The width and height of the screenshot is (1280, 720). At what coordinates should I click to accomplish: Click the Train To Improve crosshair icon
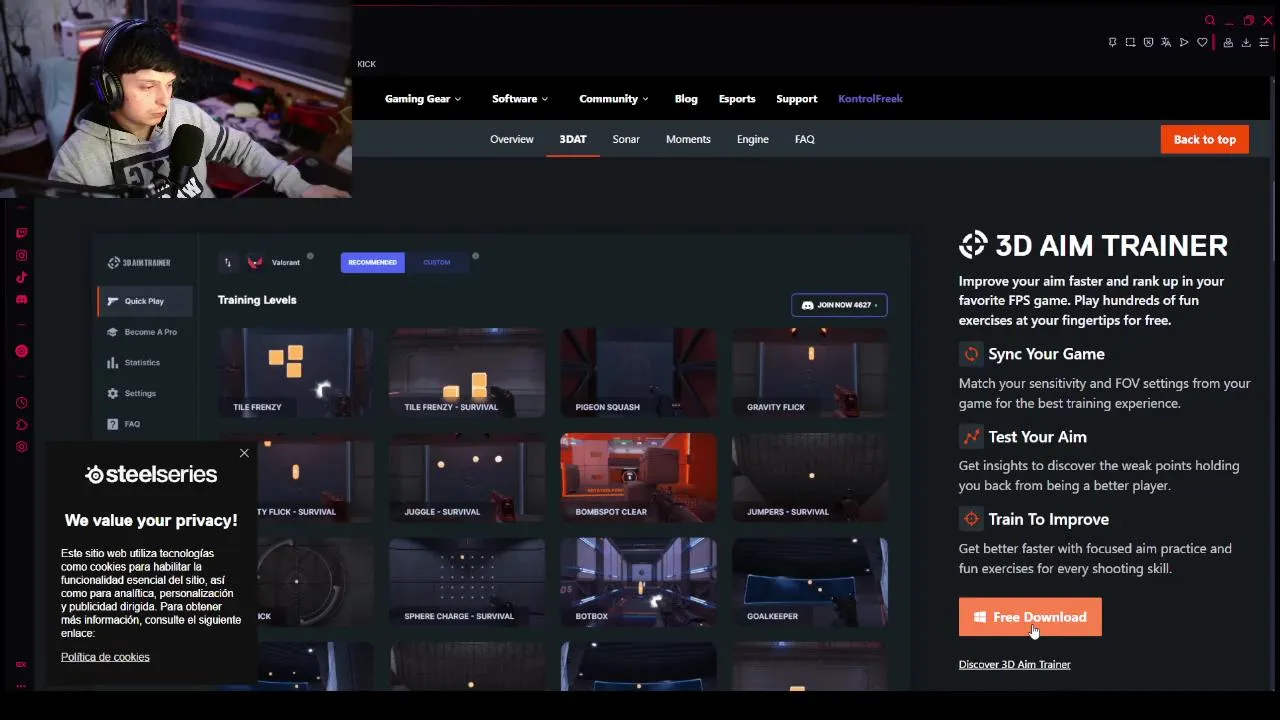click(971, 519)
